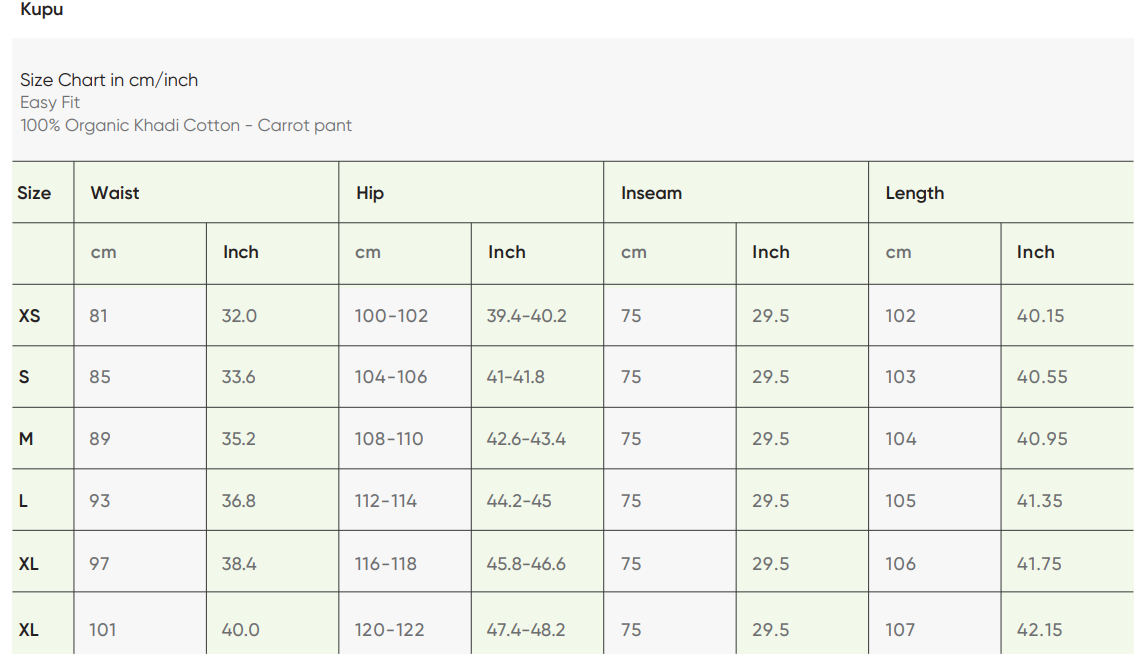Select the Hip column header
1146x660 pixels.
[x=370, y=193]
